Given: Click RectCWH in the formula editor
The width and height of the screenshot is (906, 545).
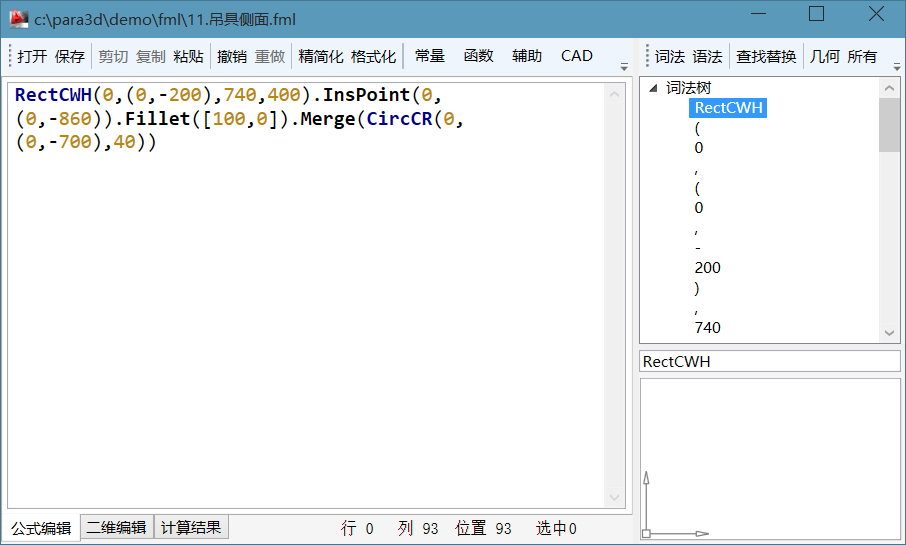Looking at the screenshot, I should pyautogui.click(x=53, y=94).
